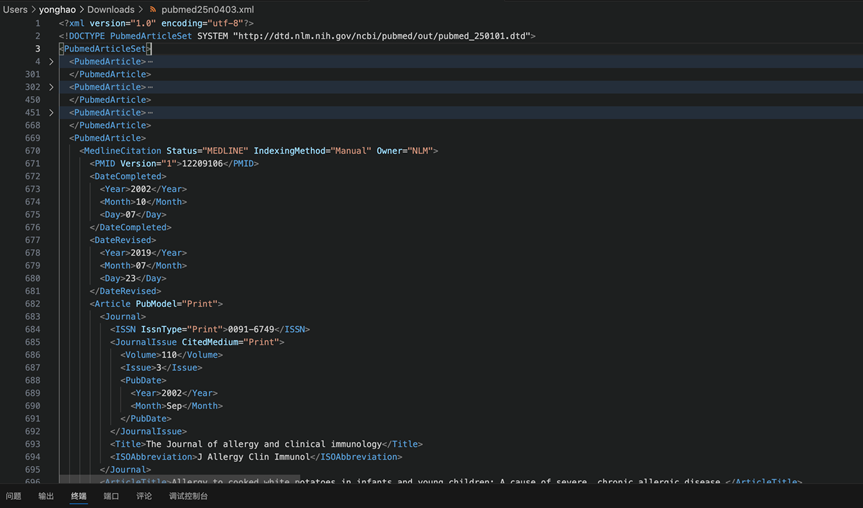Image resolution: width=863 pixels, height=508 pixels.
Task: Click pubmed25n0403.xml in the breadcrumb
Action: [207, 10]
